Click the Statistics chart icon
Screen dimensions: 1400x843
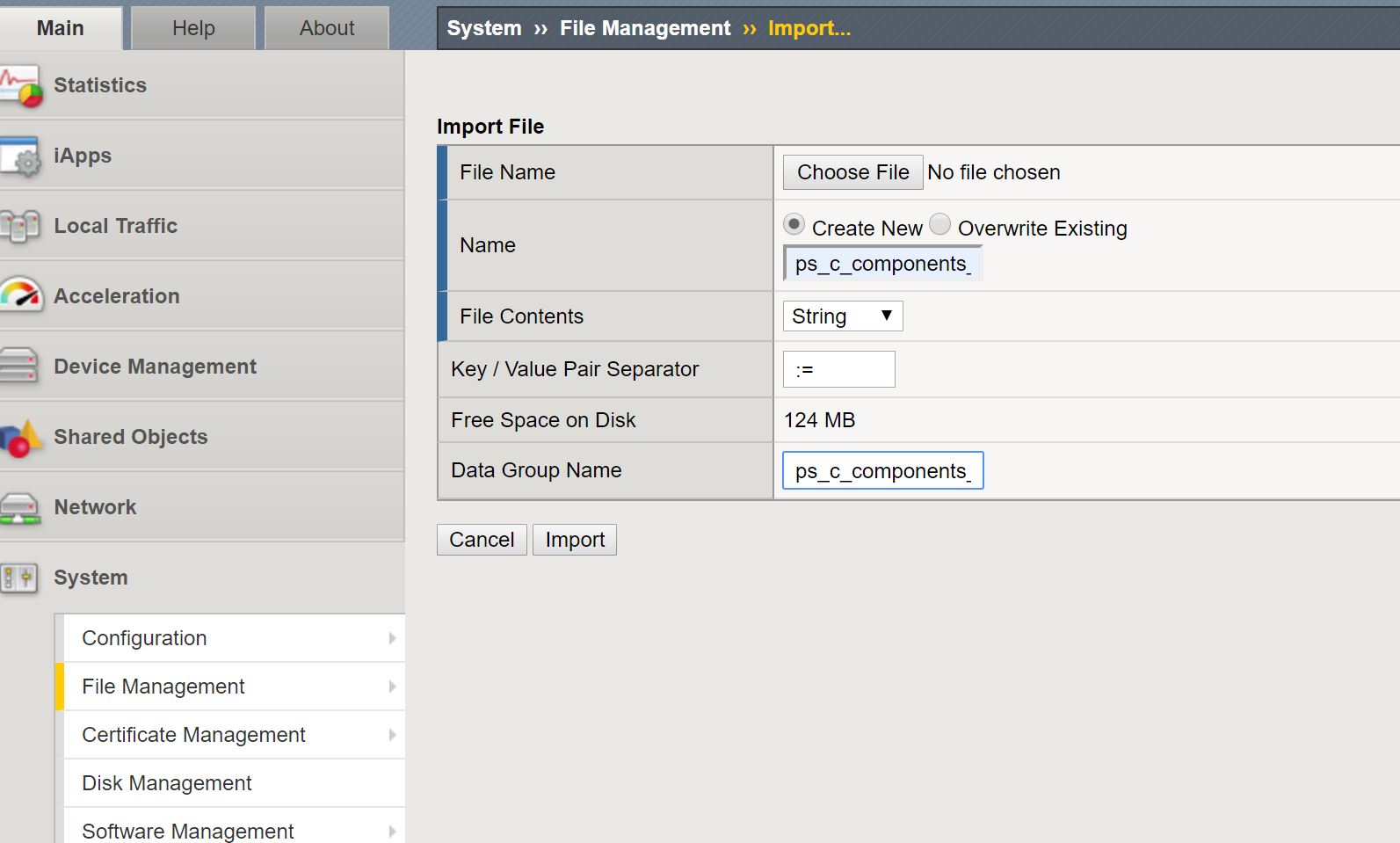click(x=20, y=85)
